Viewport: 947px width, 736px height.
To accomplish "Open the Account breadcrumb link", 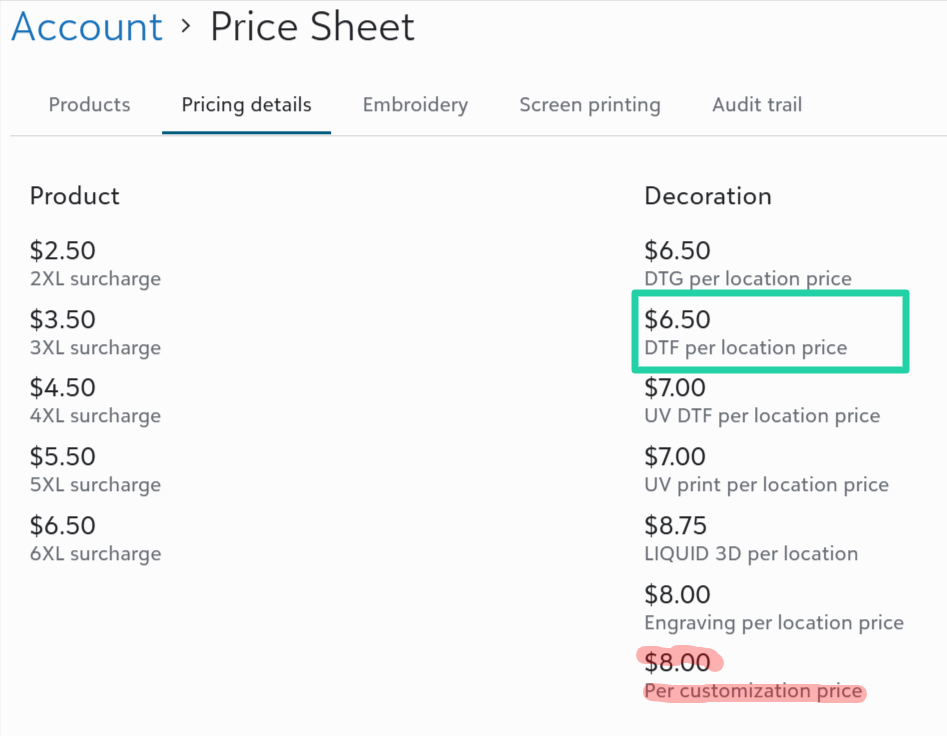I will pos(87,27).
